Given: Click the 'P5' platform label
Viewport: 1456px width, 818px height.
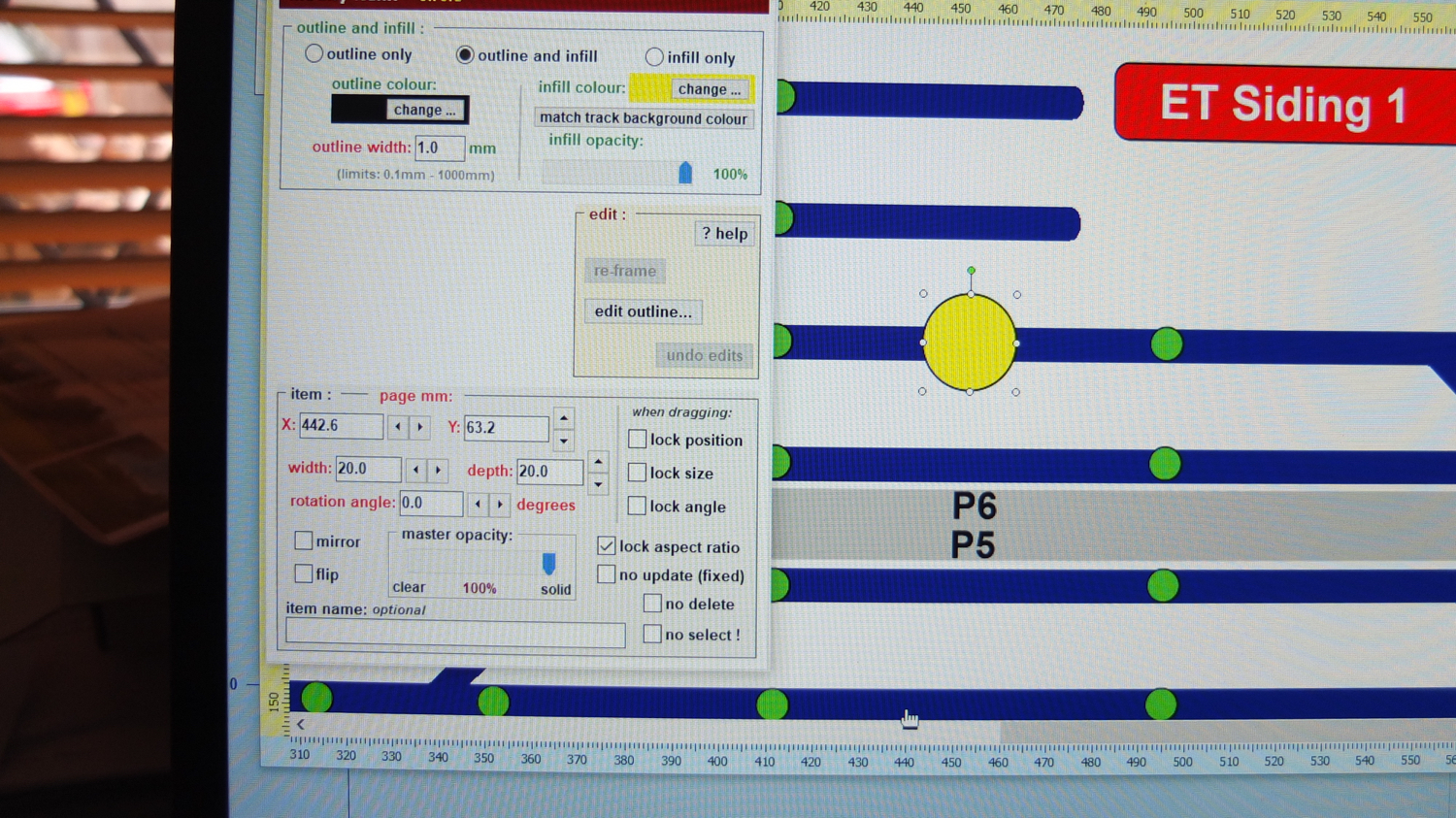Looking at the screenshot, I should [973, 545].
